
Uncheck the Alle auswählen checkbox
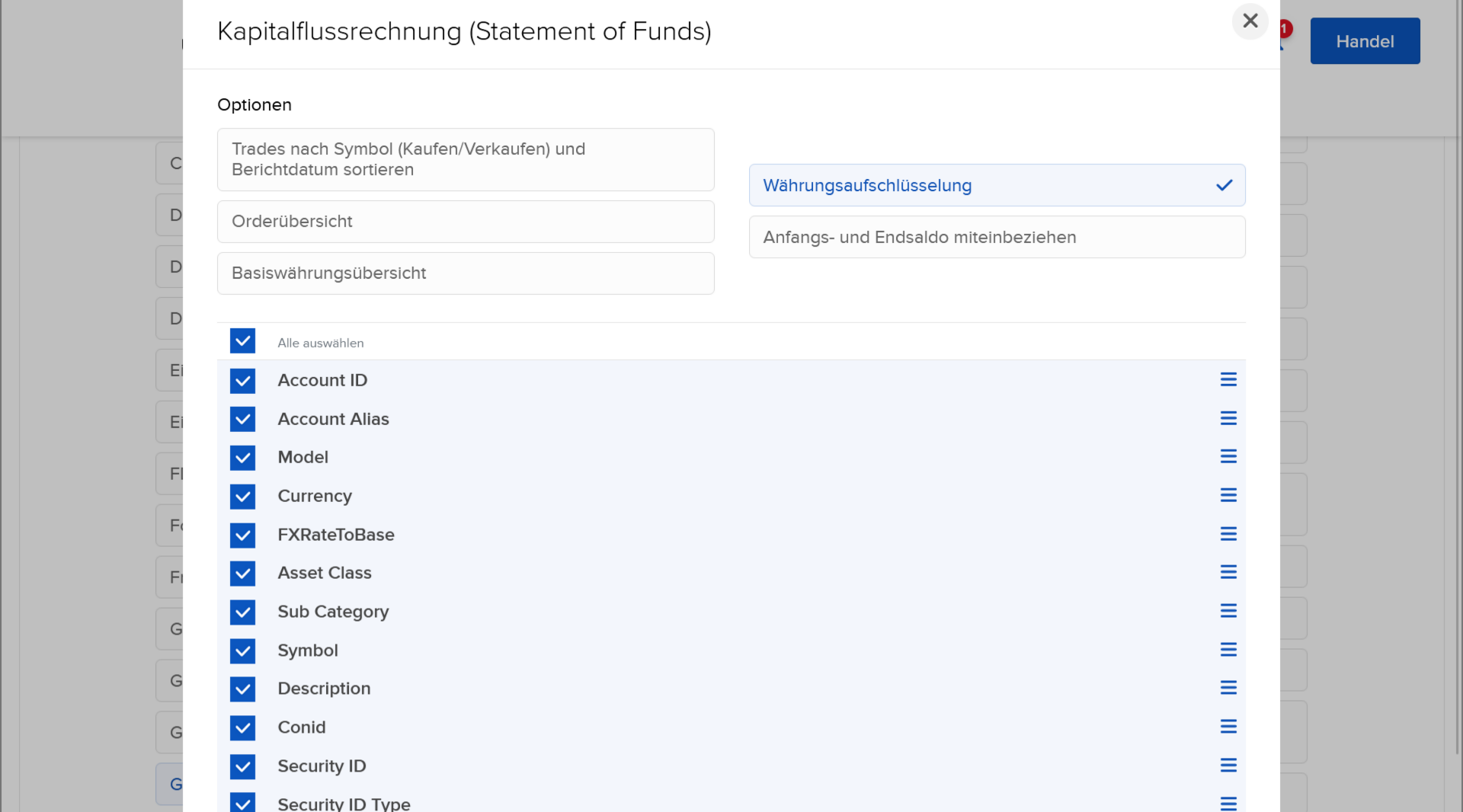242,341
